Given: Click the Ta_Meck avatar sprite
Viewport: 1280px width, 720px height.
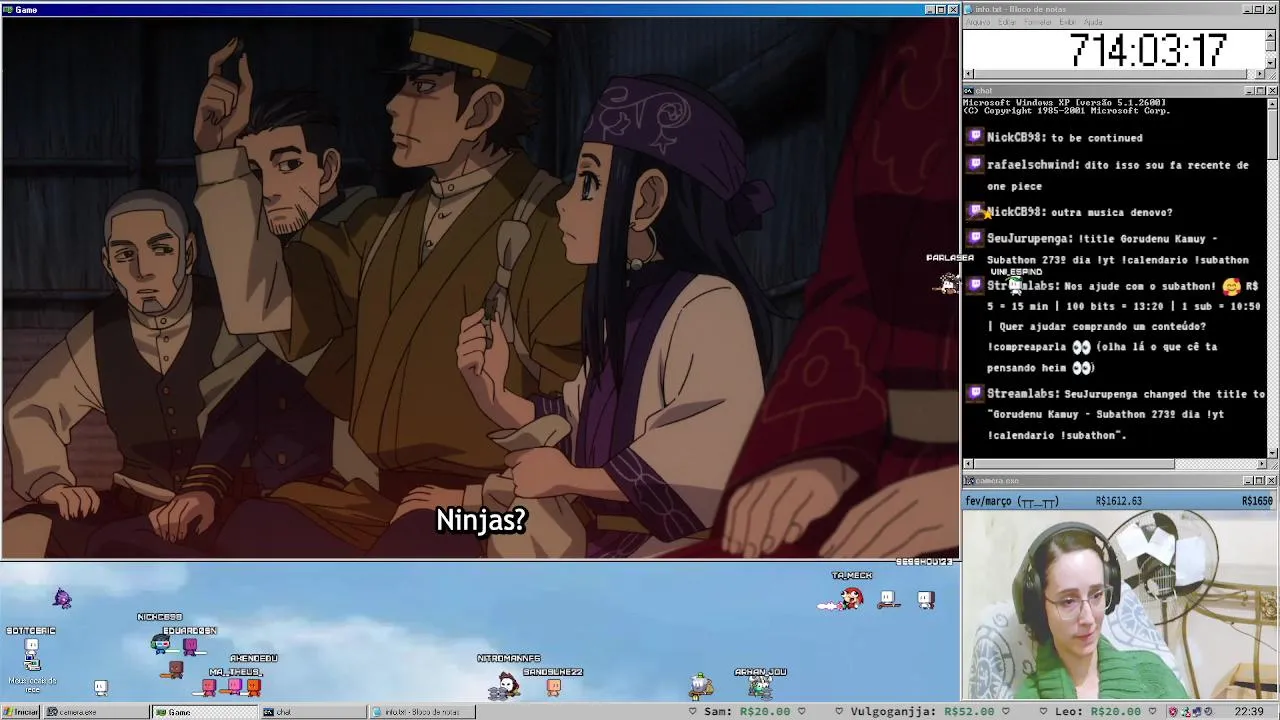Looking at the screenshot, I should (x=851, y=599).
